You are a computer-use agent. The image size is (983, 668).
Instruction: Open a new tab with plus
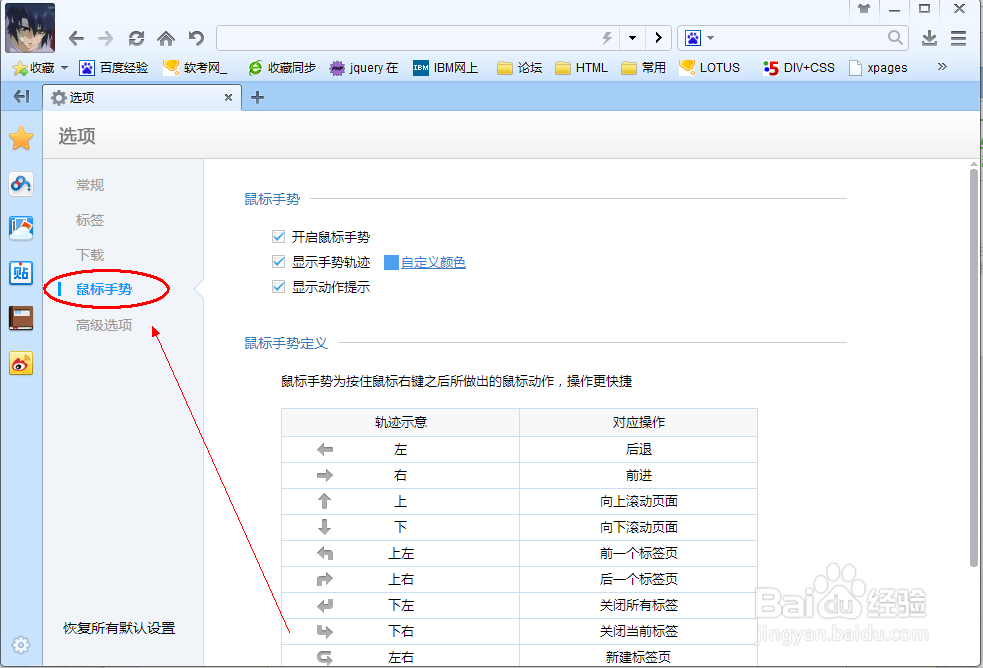tap(257, 98)
